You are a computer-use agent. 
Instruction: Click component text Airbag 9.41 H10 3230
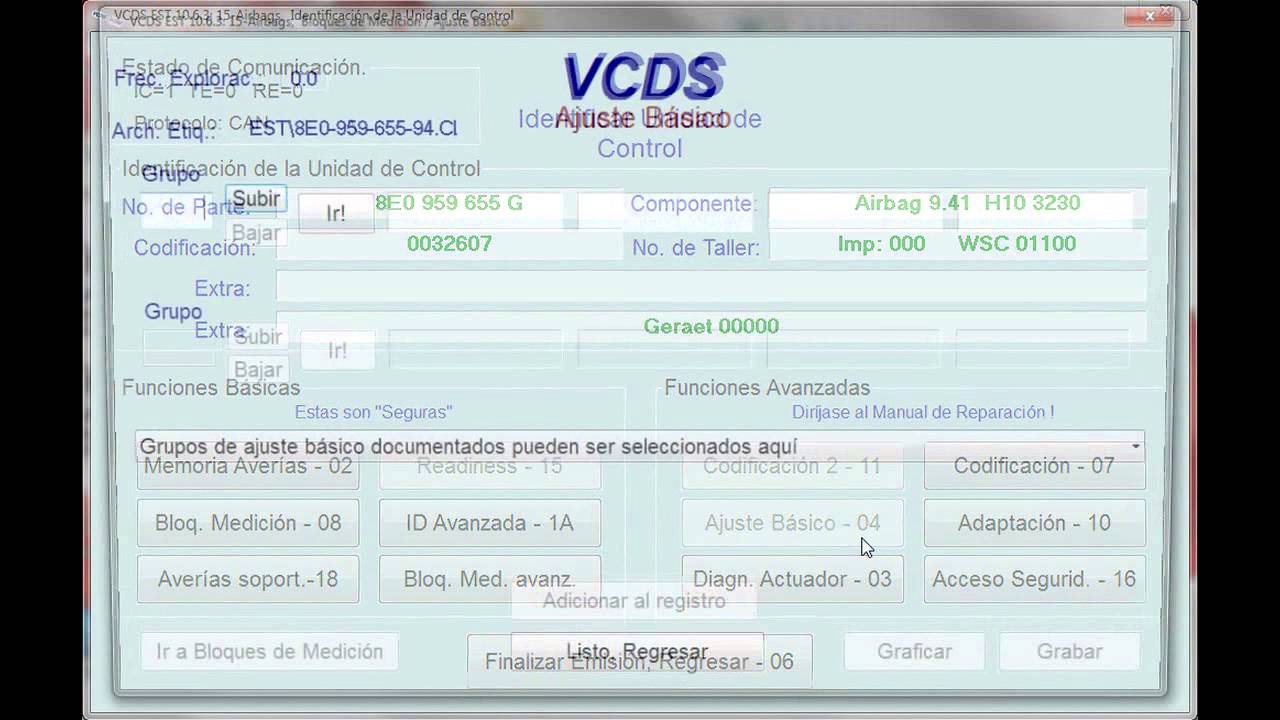967,203
